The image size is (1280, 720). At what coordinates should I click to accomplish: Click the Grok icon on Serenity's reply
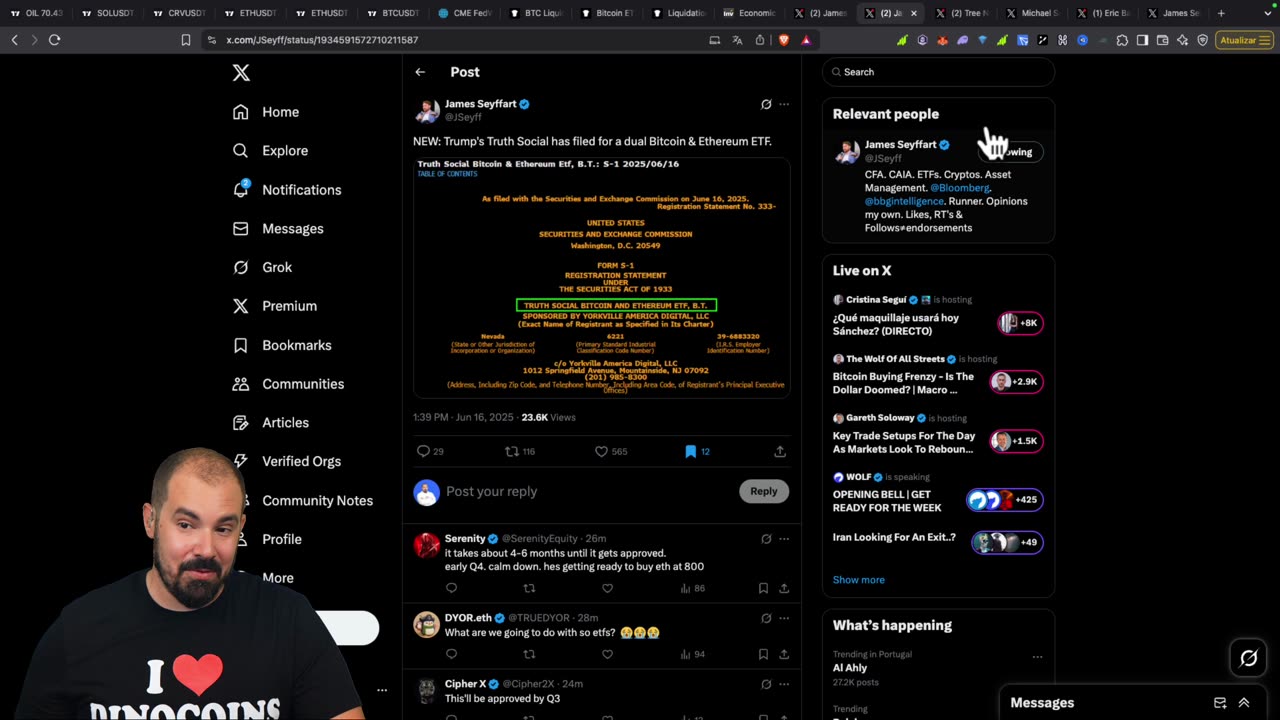tap(766, 538)
